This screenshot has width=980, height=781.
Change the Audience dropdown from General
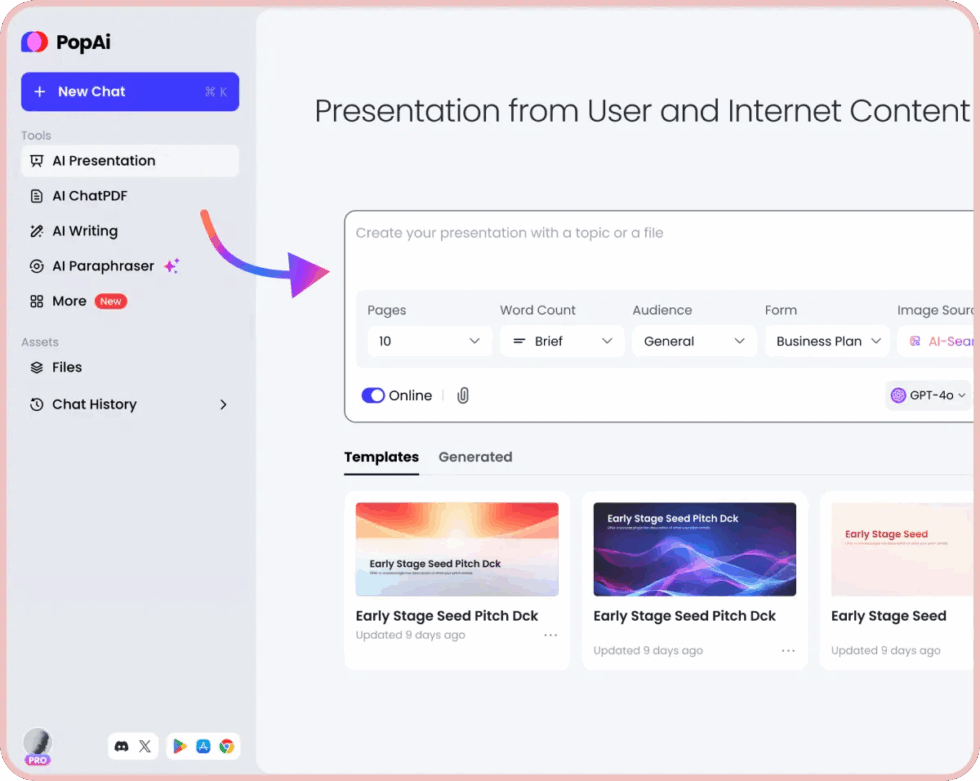coord(694,341)
